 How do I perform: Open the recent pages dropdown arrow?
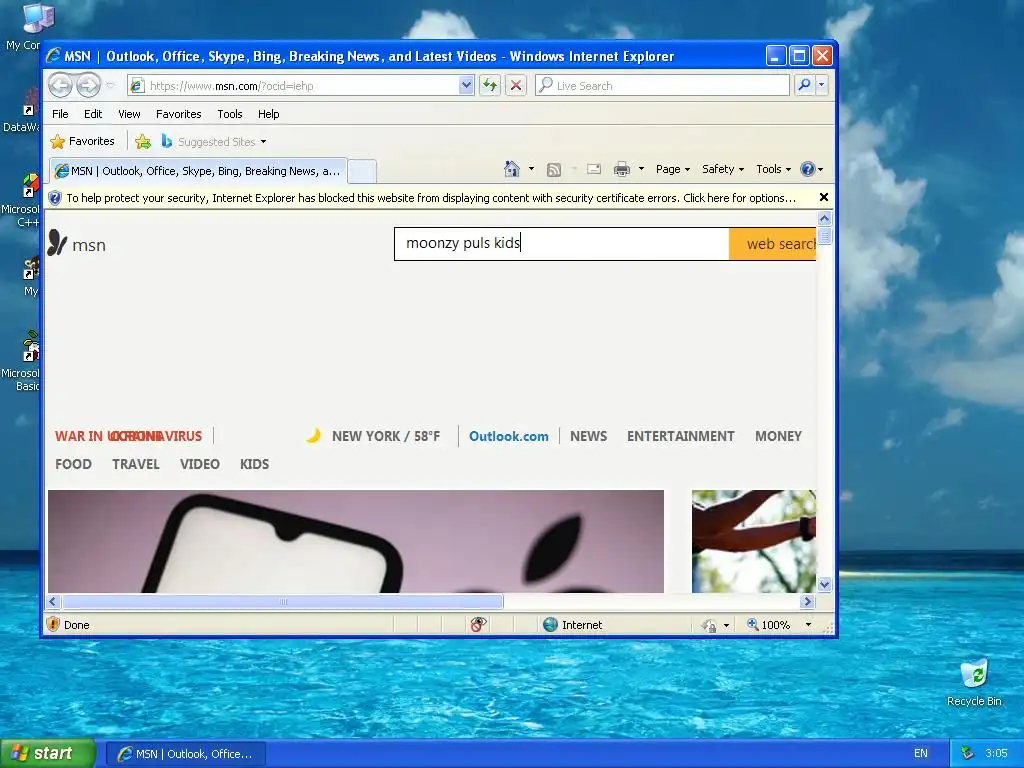click(110, 86)
